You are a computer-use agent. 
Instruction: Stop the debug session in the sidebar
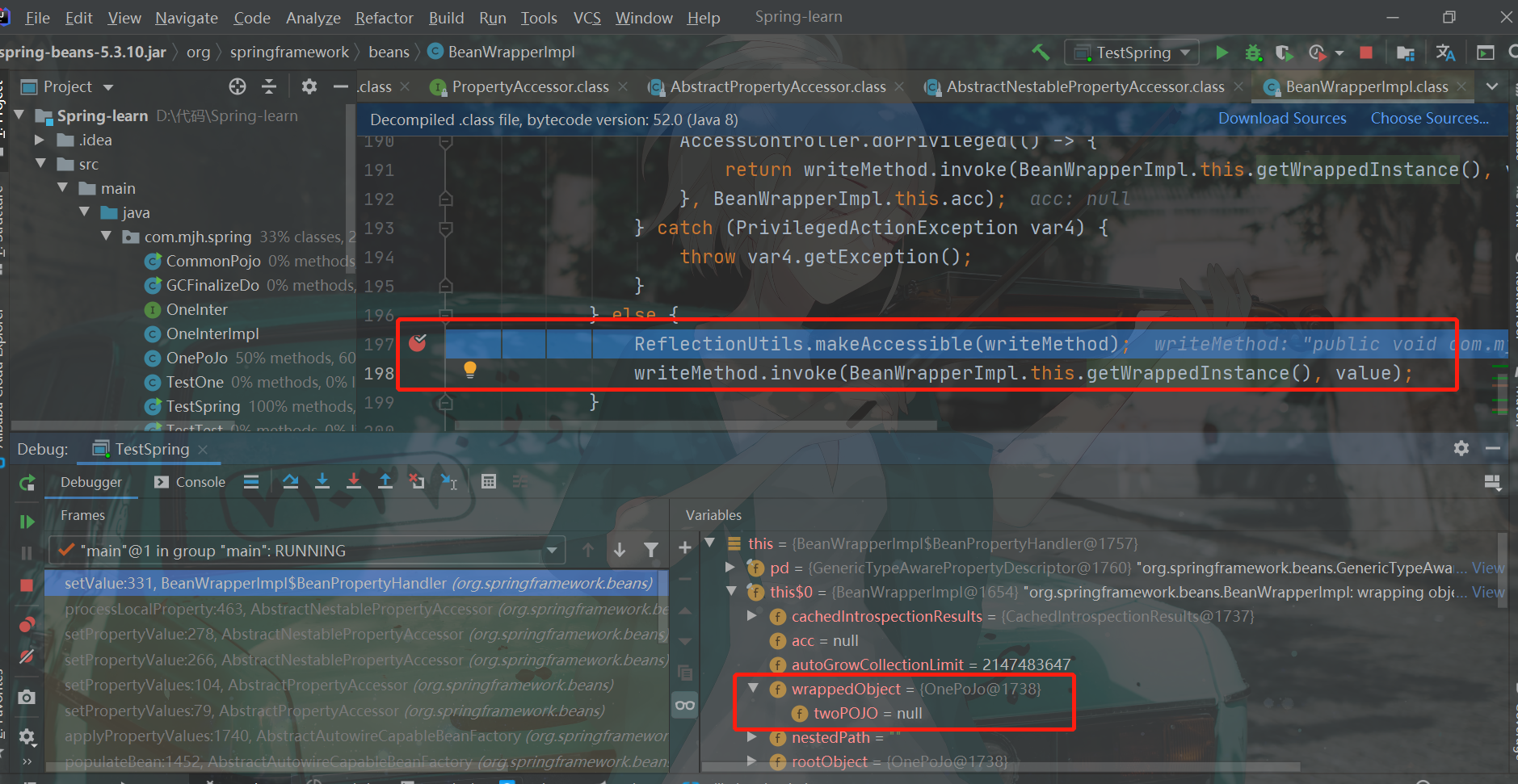click(27, 585)
